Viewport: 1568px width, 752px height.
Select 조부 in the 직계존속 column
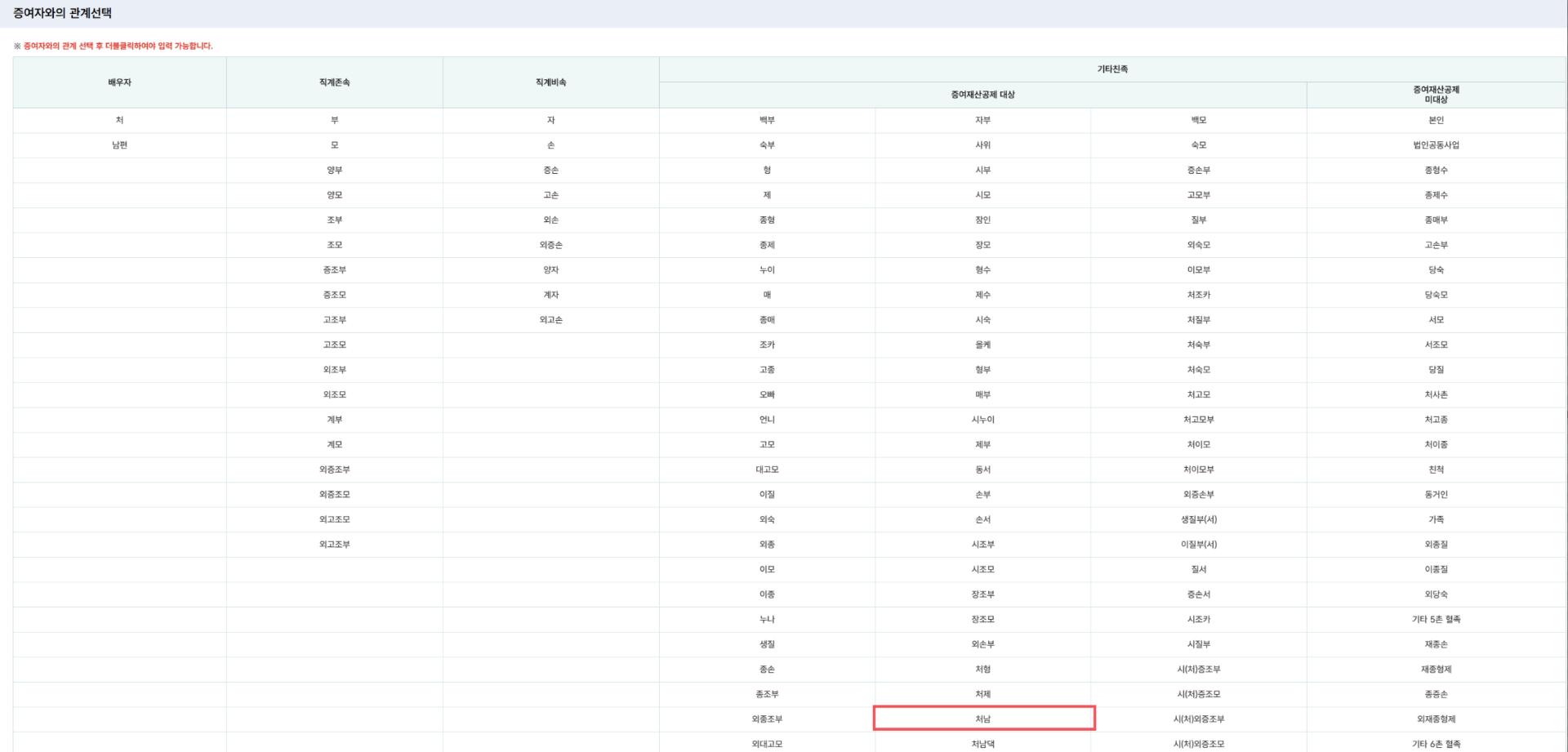(334, 220)
